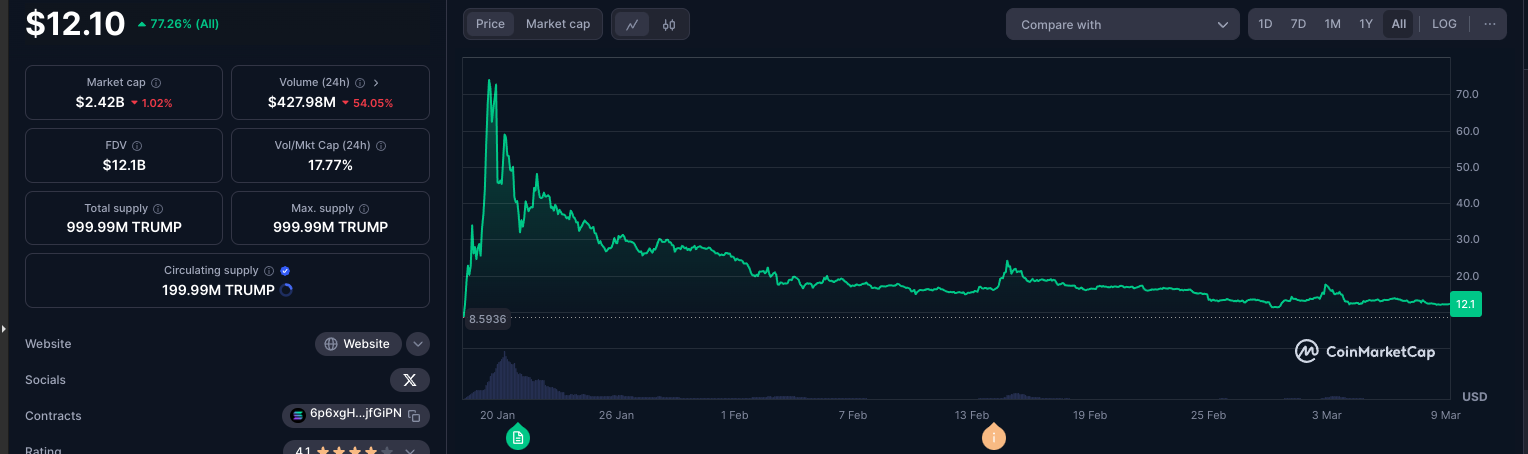The width and height of the screenshot is (1528, 454).
Task: Click the green news marker under 20 Jan
Action: coord(517,437)
